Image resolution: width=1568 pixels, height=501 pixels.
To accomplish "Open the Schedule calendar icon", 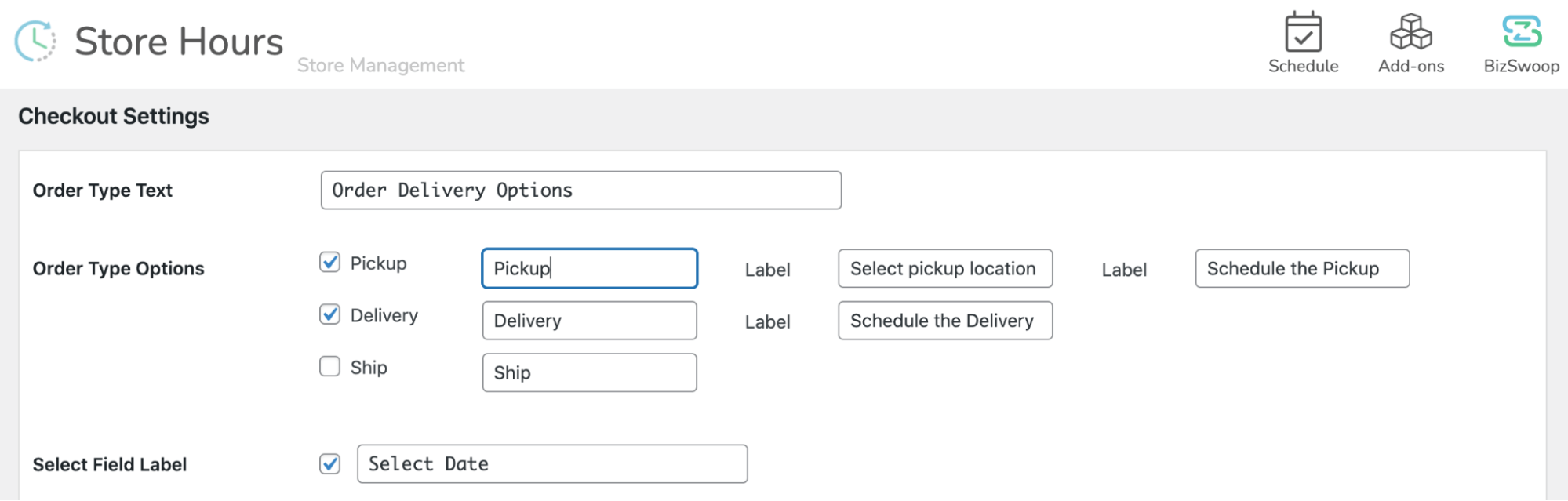I will point(1303,32).
